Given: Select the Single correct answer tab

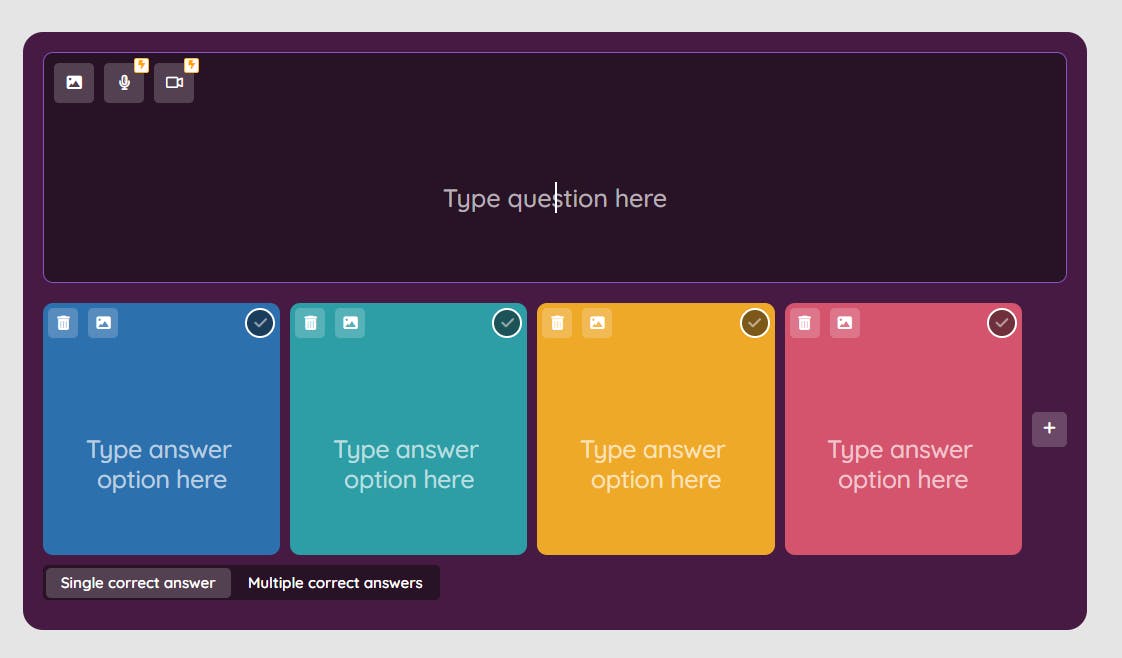Looking at the screenshot, I should click(x=138, y=583).
